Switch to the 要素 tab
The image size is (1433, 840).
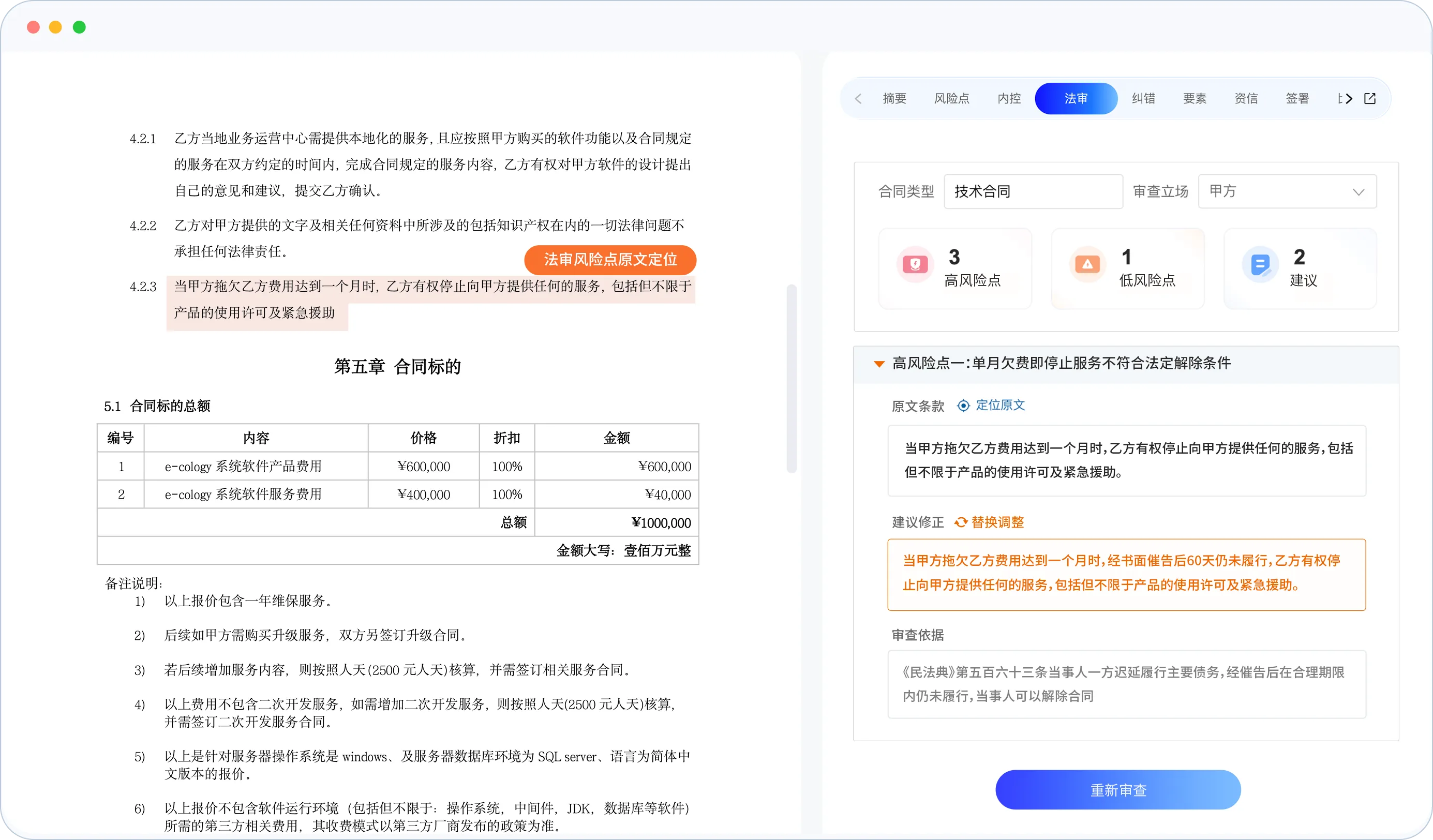point(1195,99)
